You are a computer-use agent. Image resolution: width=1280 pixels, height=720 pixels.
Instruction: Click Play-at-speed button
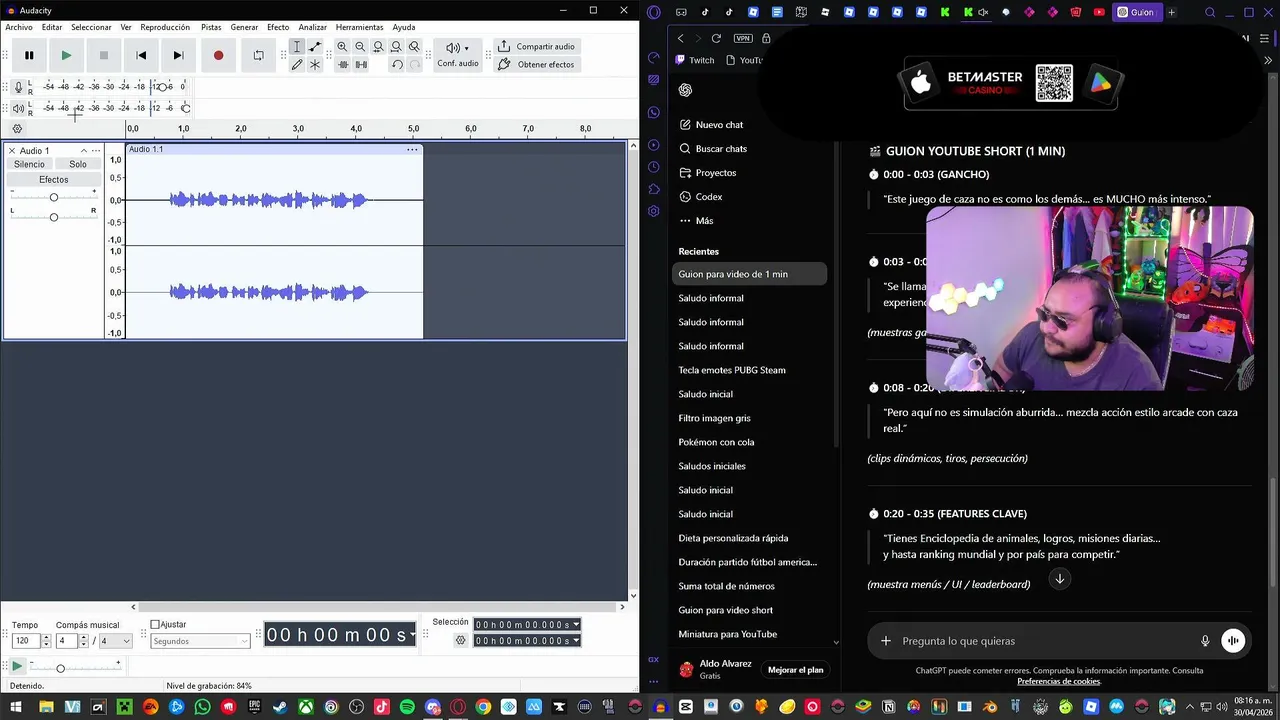[17, 665]
